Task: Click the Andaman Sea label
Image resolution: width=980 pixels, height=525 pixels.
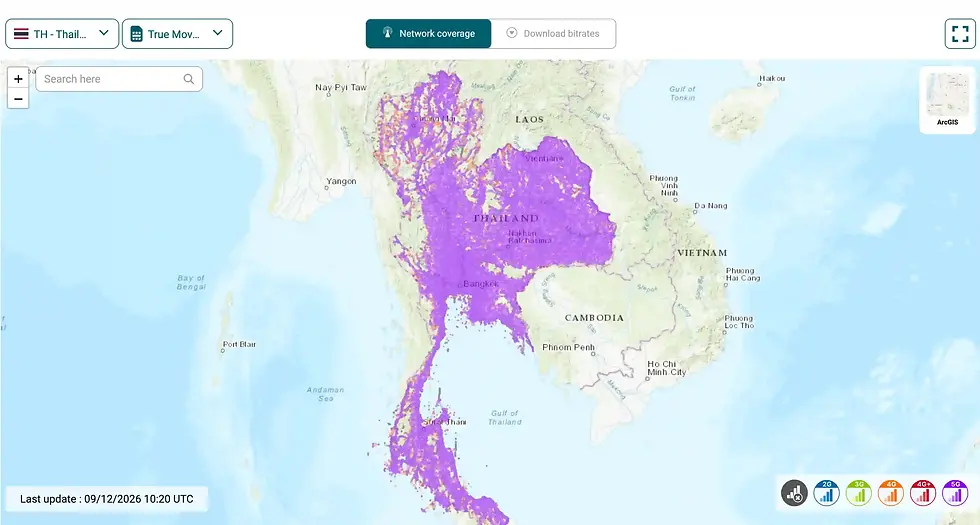Action: pos(325,394)
